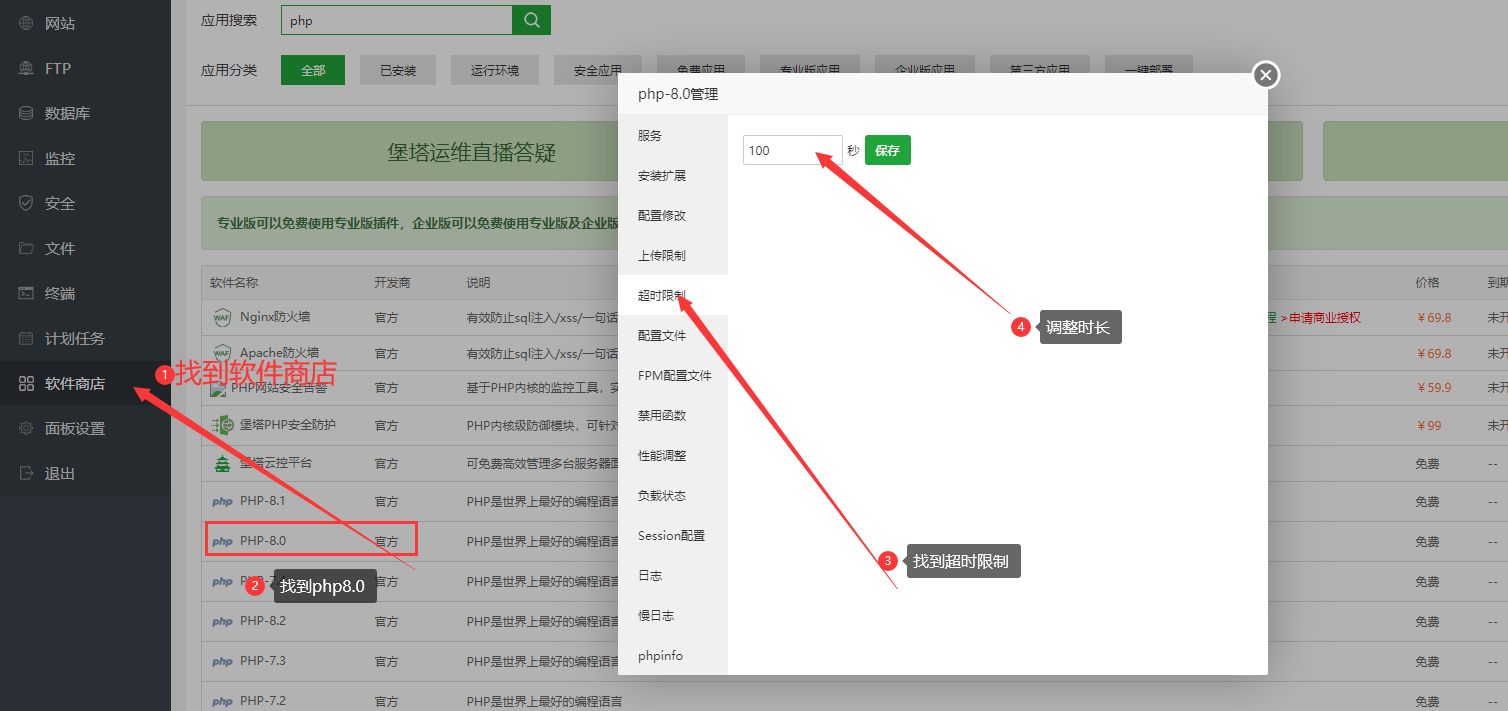Viewport: 1508px width, 711px height.
Task: Click the 申请商业授权 link
Action: (1324, 318)
